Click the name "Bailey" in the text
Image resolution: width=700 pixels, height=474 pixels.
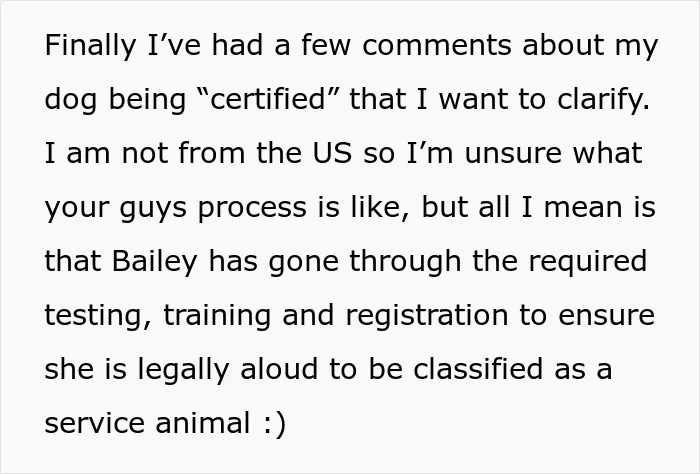[x=154, y=262]
